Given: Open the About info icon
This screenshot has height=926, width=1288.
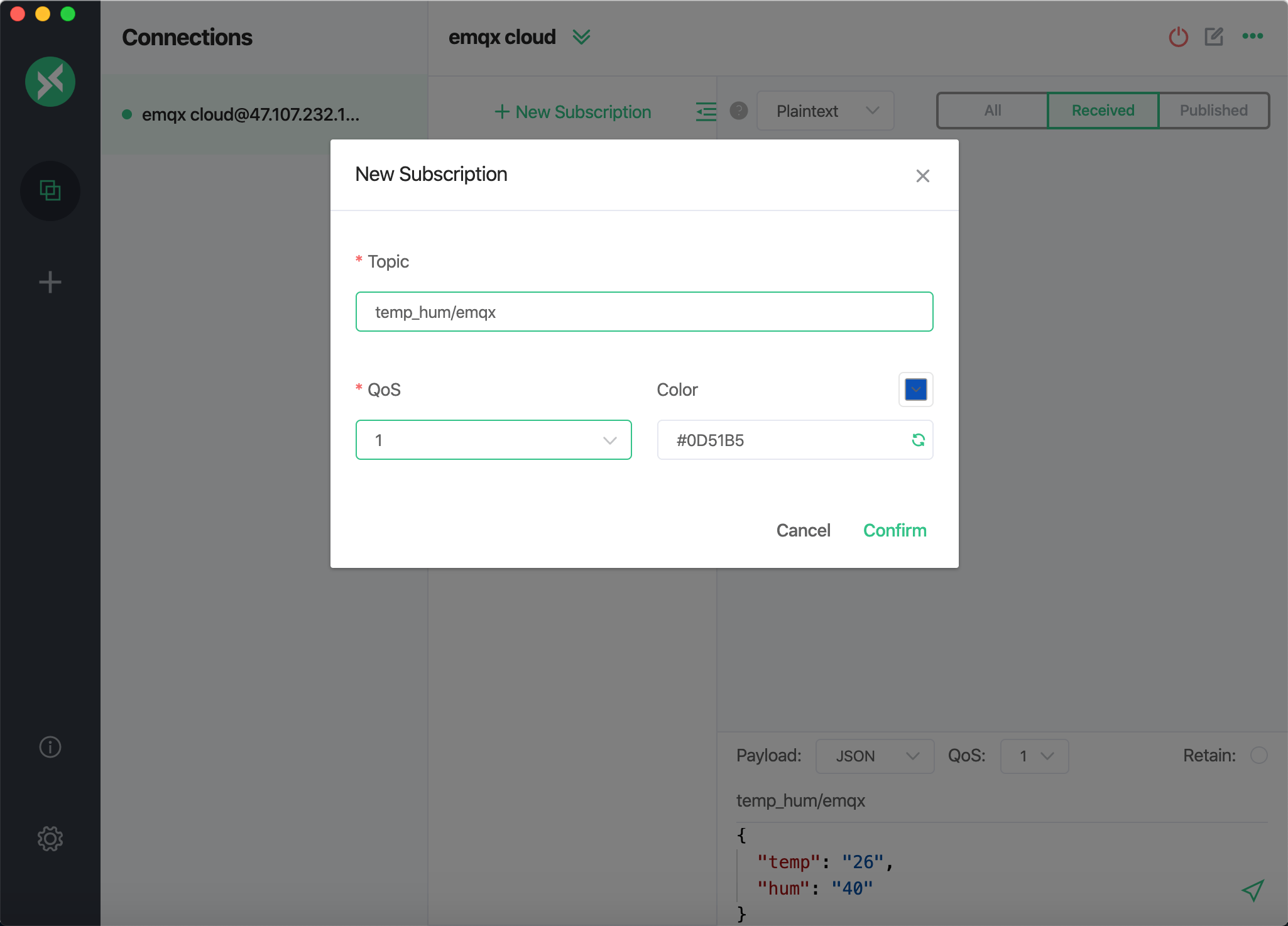Looking at the screenshot, I should click(50, 747).
